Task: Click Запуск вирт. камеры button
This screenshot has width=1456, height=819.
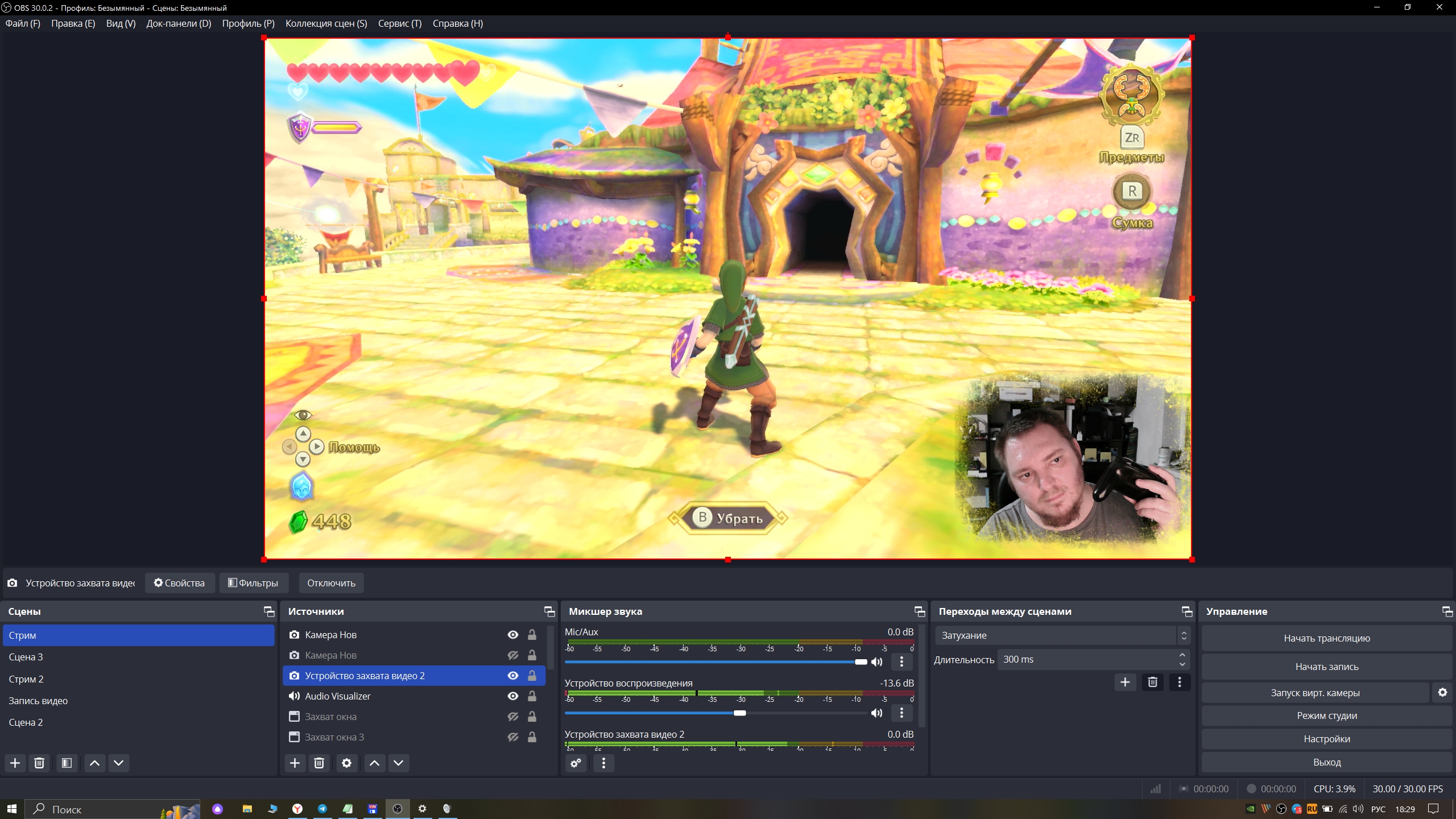Action: point(1316,693)
